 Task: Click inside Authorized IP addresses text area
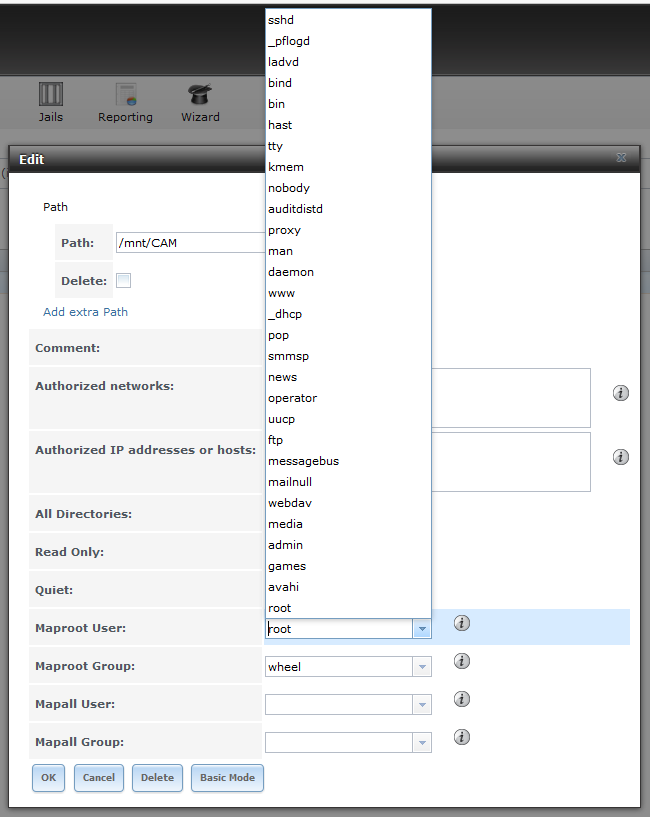tap(511, 462)
